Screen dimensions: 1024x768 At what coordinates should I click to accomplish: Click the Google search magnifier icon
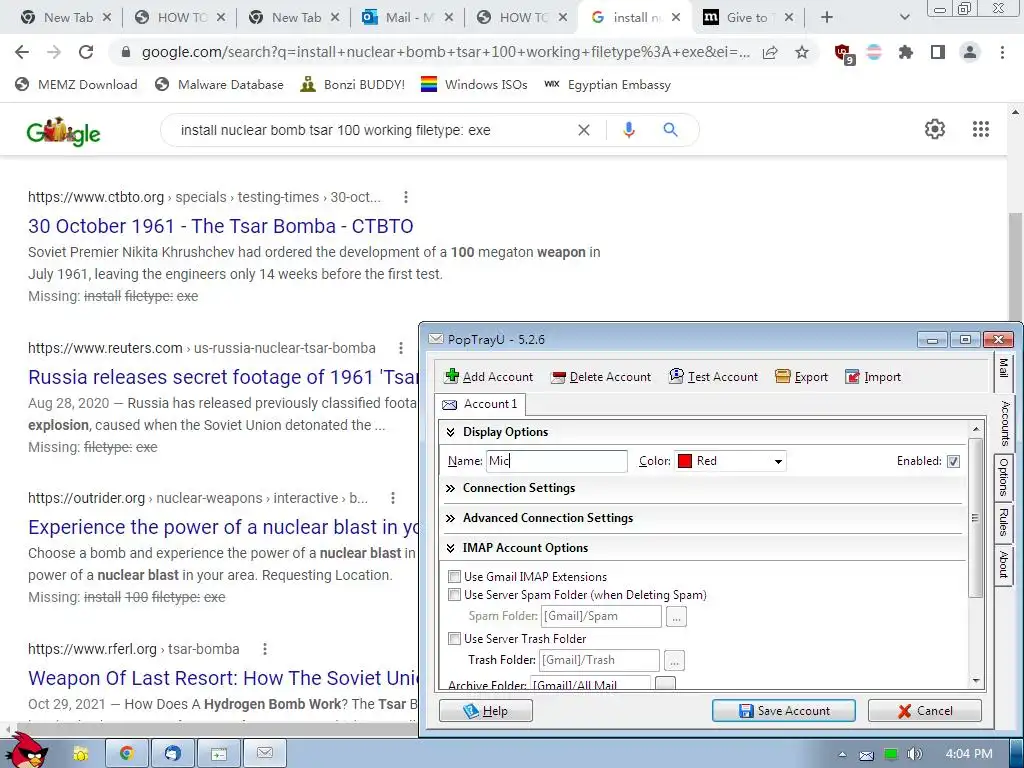tap(670, 130)
